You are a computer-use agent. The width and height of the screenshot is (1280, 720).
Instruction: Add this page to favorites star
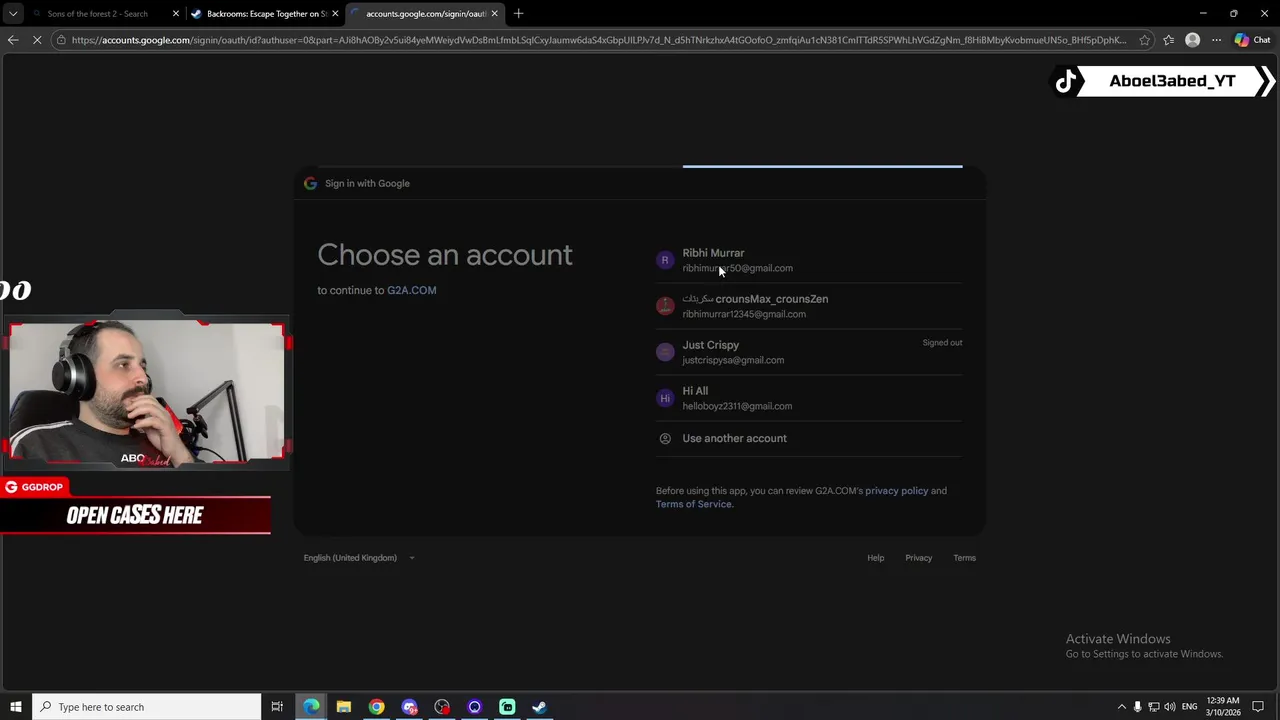coord(1145,40)
